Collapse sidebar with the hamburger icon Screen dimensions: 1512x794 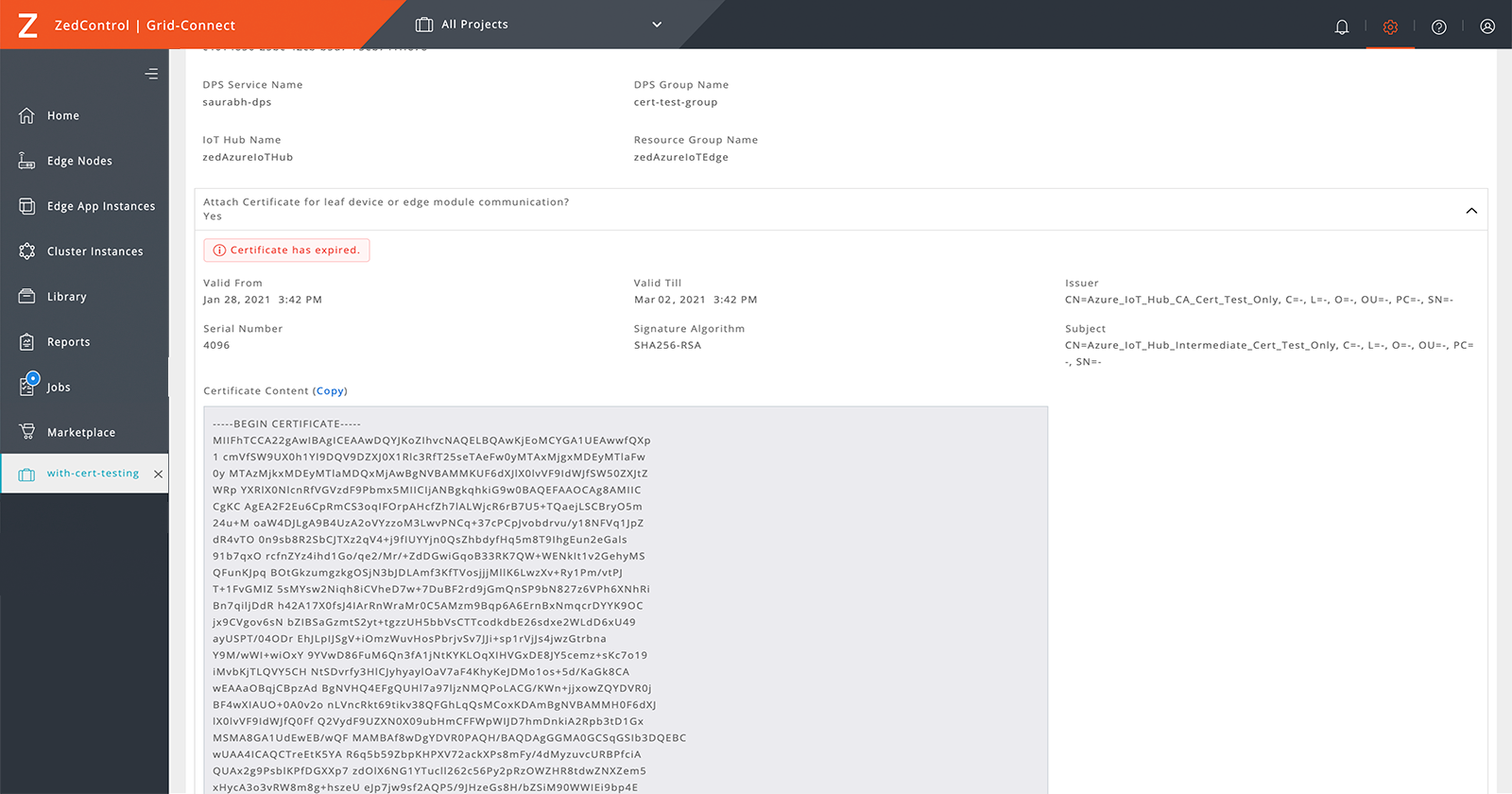(x=151, y=74)
